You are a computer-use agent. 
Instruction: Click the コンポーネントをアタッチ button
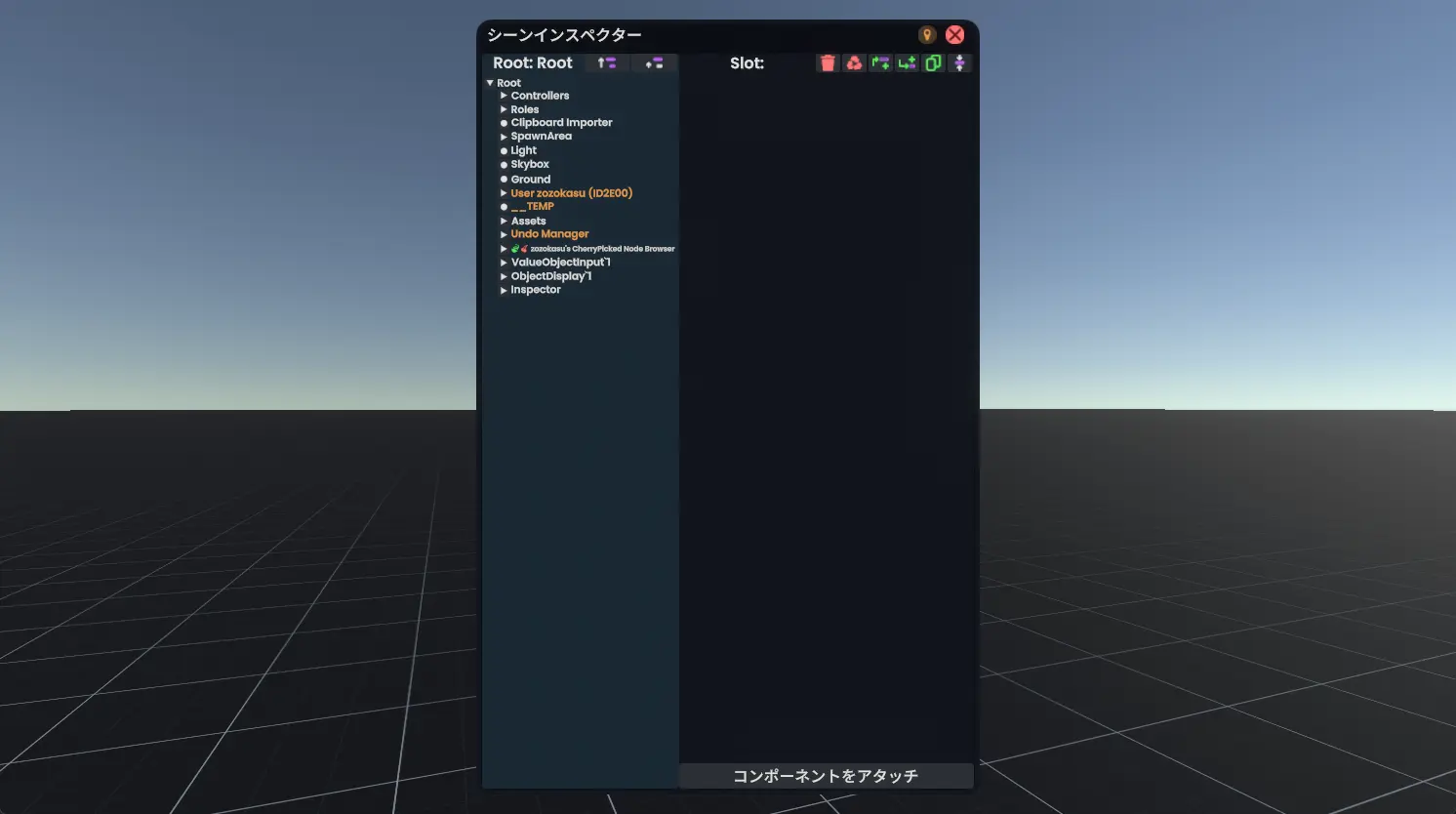(826, 776)
